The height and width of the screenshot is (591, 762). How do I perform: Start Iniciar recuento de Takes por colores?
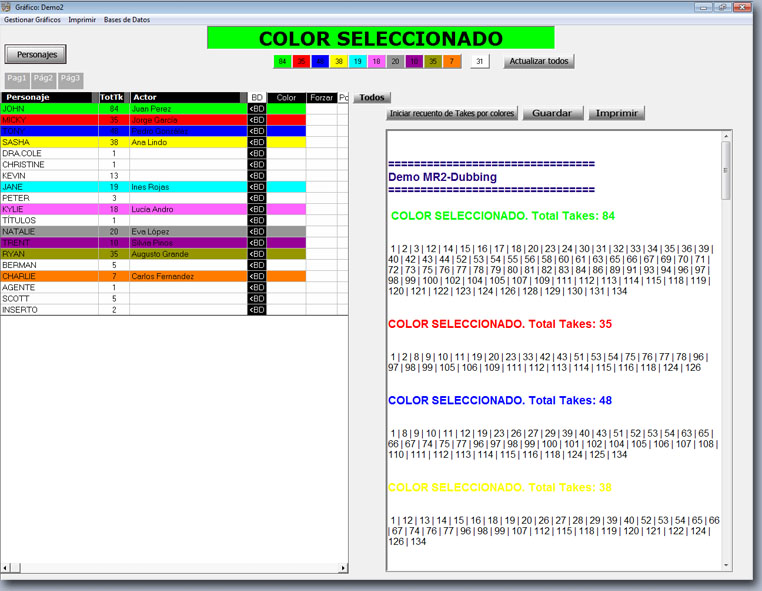tap(452, 113)
